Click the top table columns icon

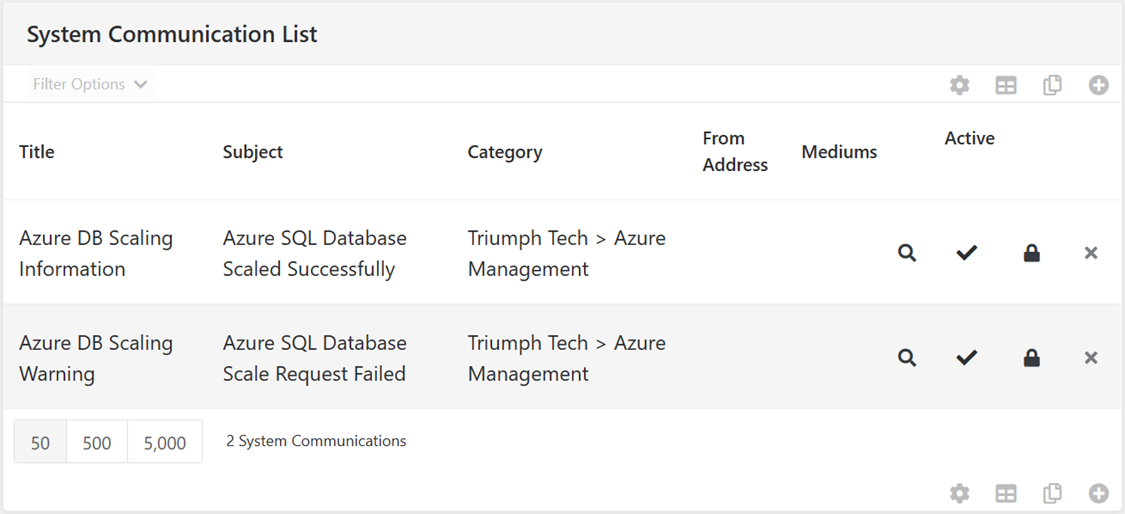point(1006,85)
